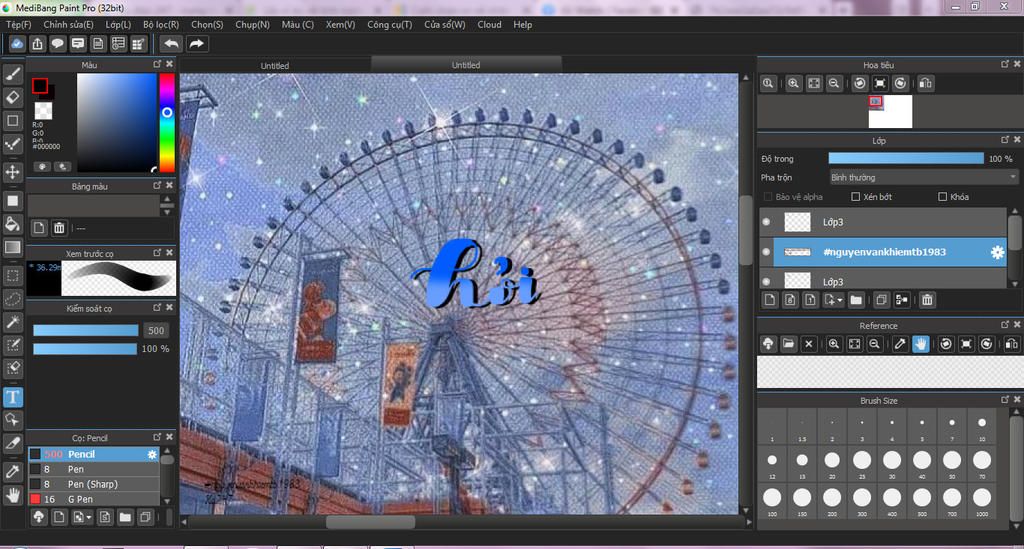The image size is (1024, 549).
Task: Delete color from the palette panel
Action: 59,228
